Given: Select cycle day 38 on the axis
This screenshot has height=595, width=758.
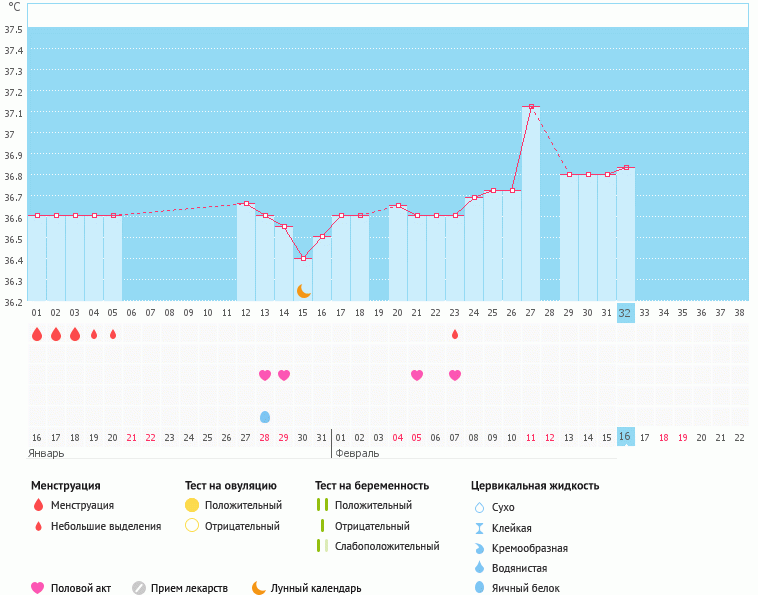Looking at the screenshot, I should [740, 312].
